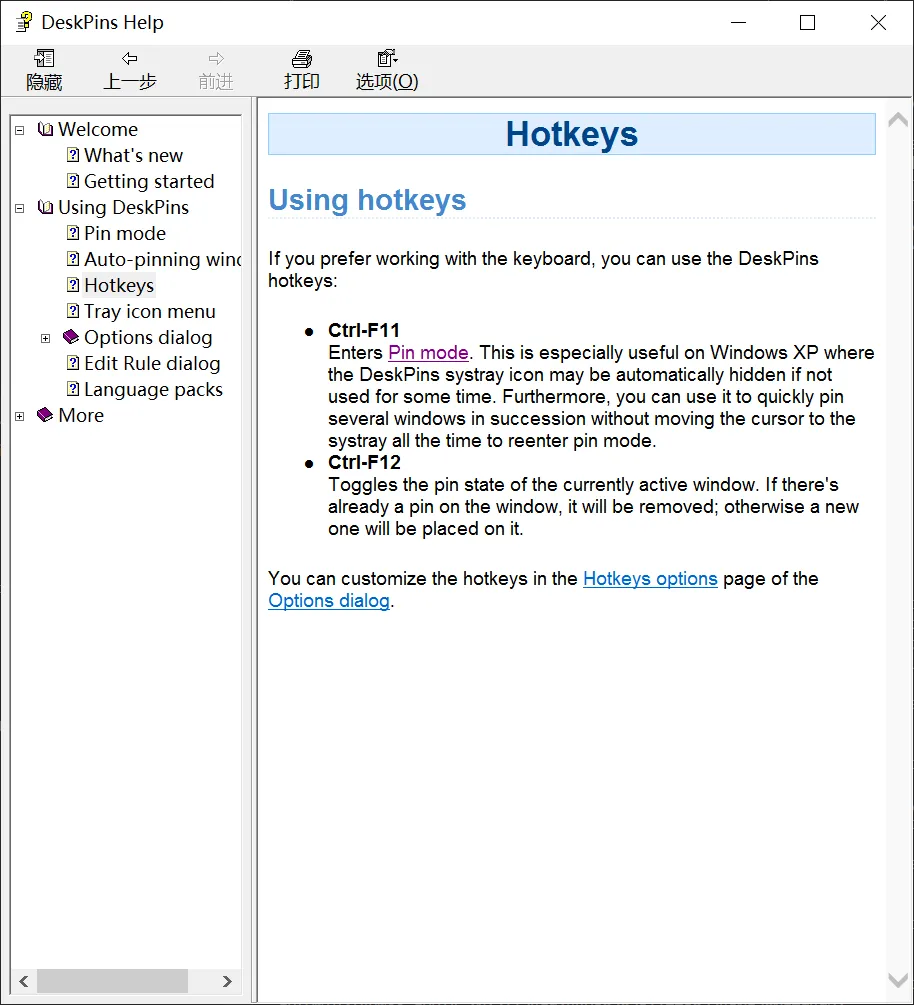Follow the Pin mode link in text

pyautogui.click(x=428, y=353)
